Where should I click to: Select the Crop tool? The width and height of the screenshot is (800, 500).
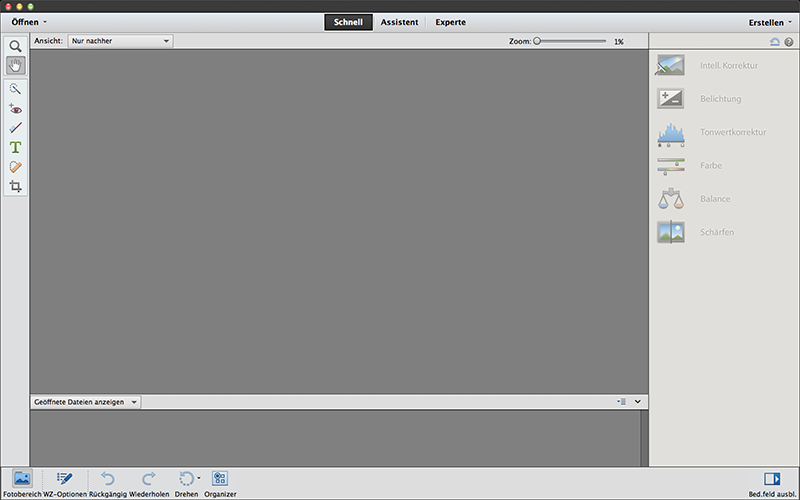tap(15, 186)
